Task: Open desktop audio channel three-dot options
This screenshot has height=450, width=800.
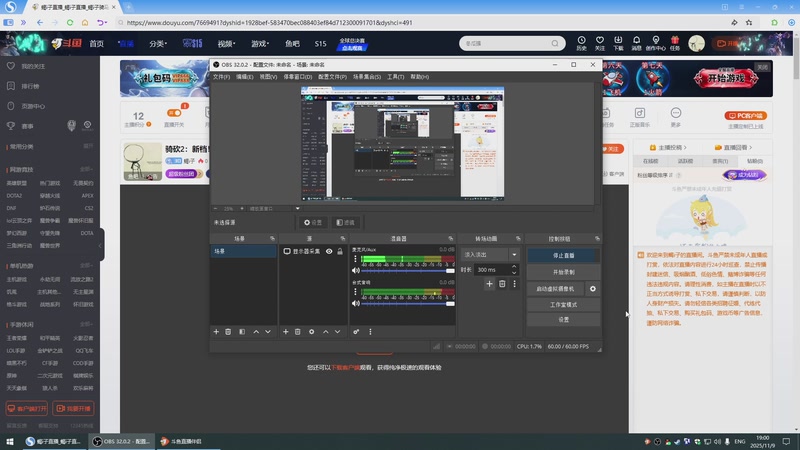Action: click(356, 292)
